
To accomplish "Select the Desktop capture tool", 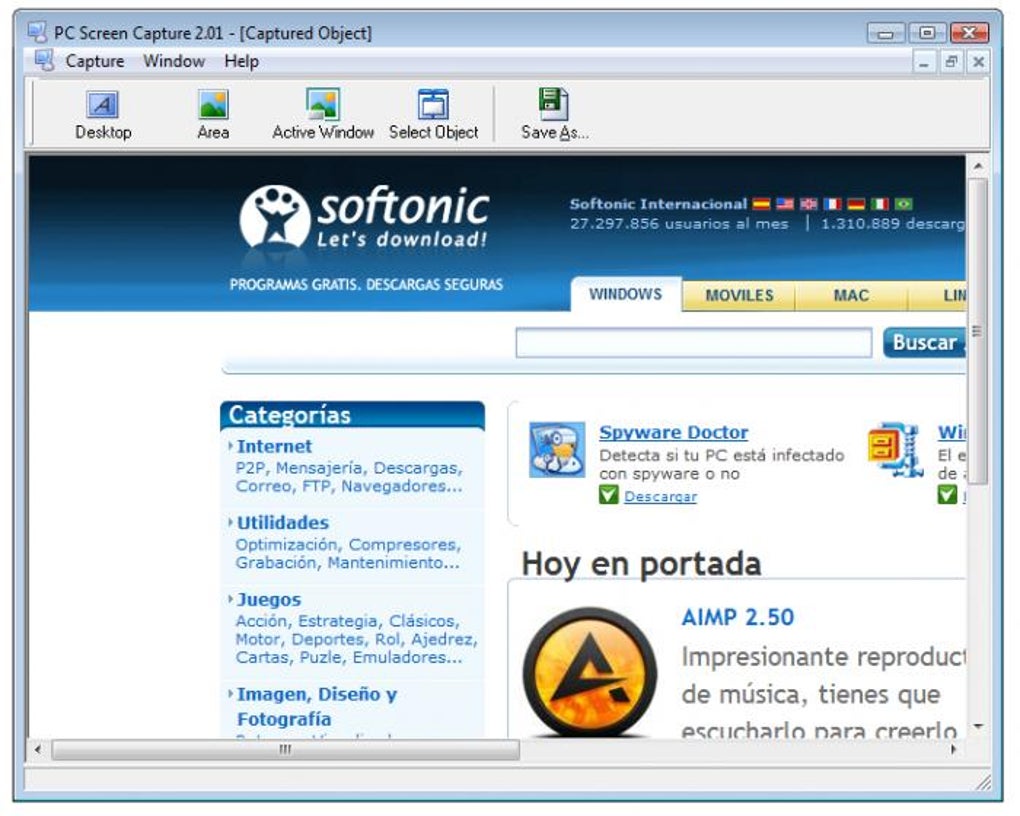I will coord(103,115).
